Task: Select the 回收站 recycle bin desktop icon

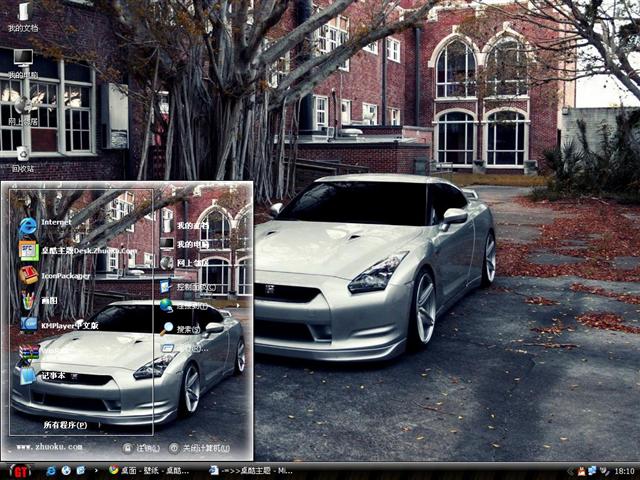Action: (x=23, y=159)
